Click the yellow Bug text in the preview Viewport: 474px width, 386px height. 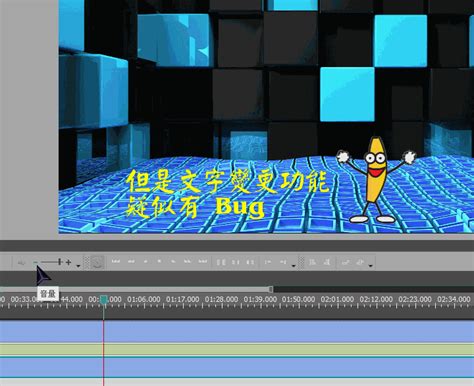(x=240, y=207)
